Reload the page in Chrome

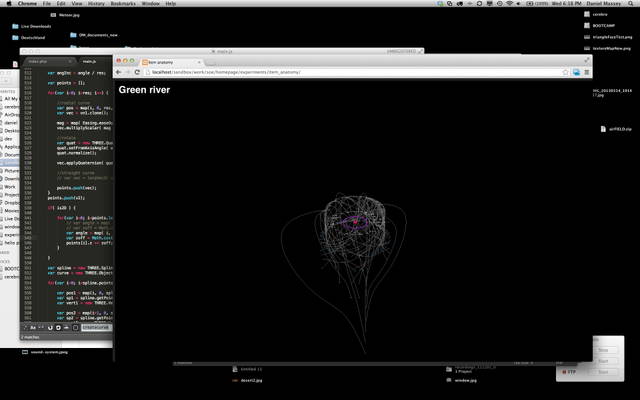(x=137, y=72)
